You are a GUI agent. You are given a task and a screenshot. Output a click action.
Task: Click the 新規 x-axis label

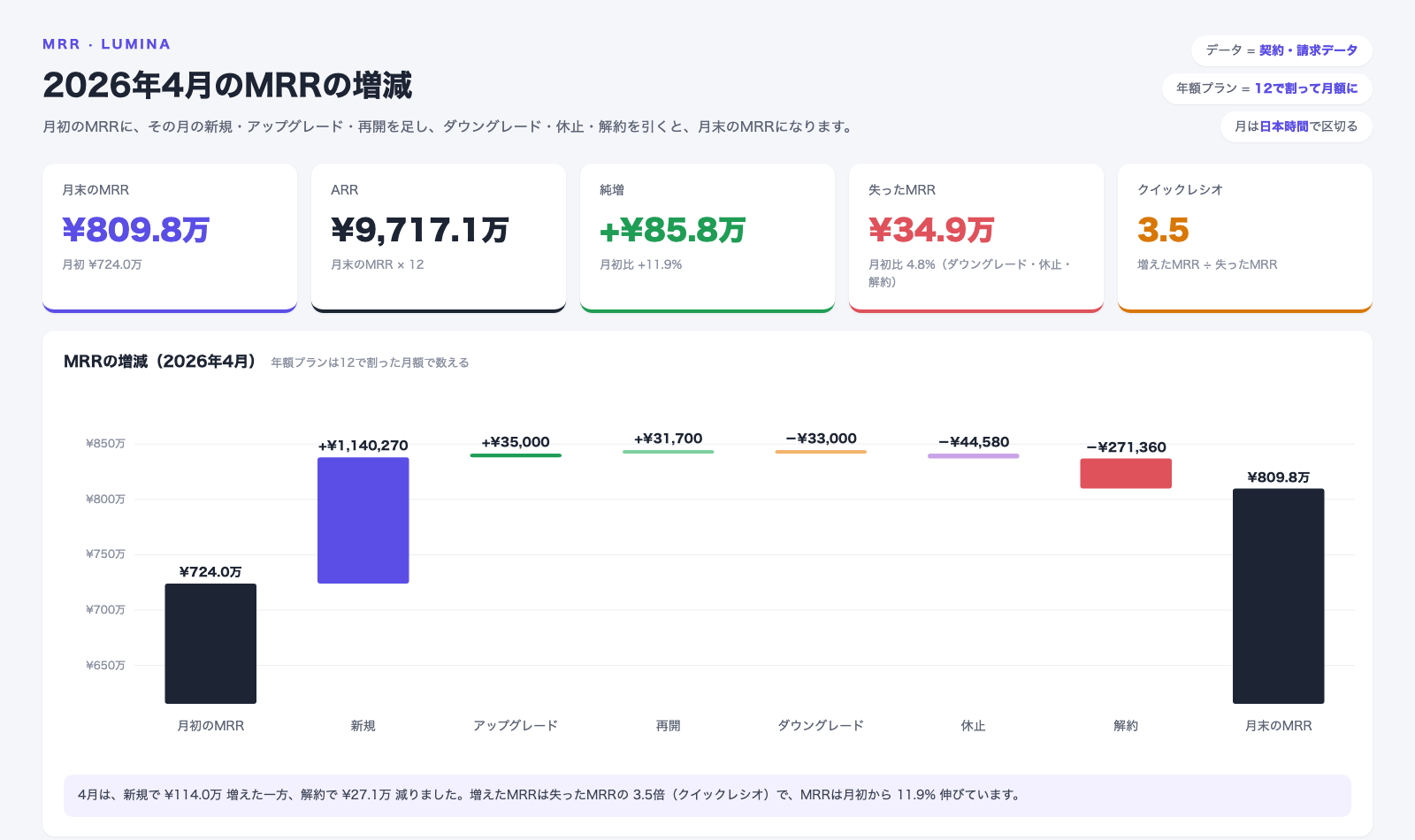click(x=363, y=726)
